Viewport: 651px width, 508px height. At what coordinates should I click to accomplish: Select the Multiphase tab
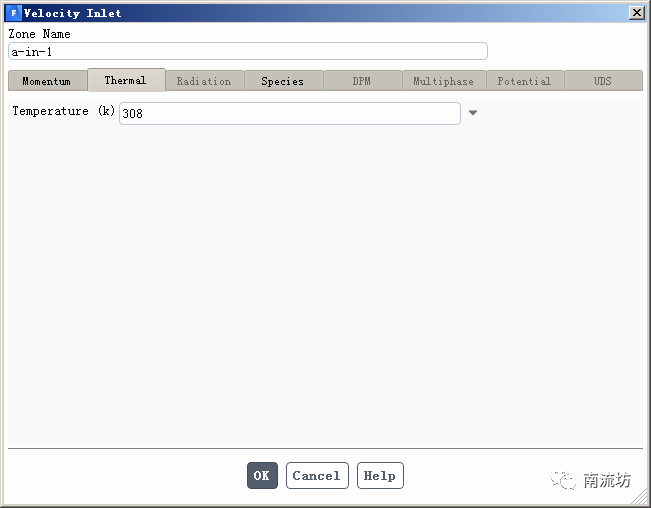pos(444,81)
